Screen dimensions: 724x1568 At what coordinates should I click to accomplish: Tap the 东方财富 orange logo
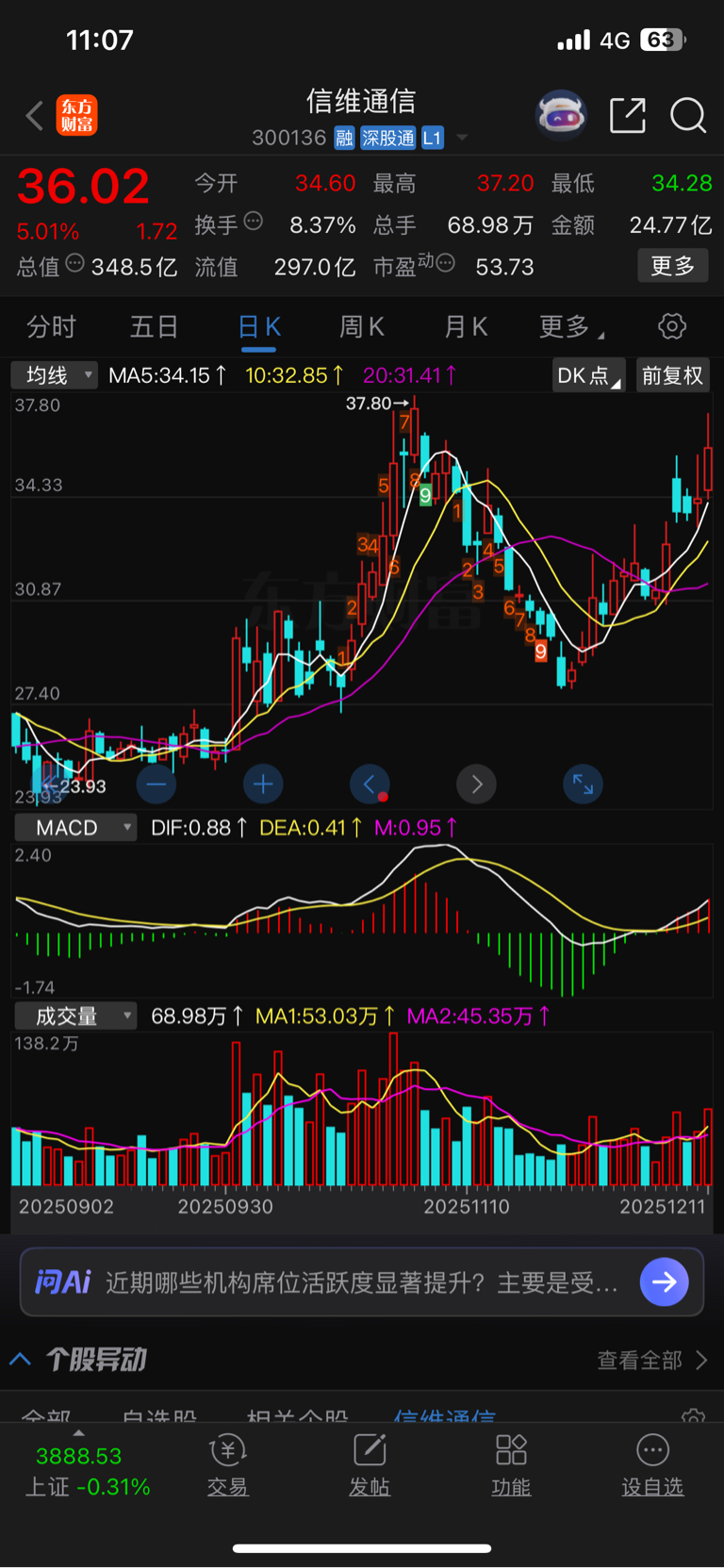coord(76,115)
